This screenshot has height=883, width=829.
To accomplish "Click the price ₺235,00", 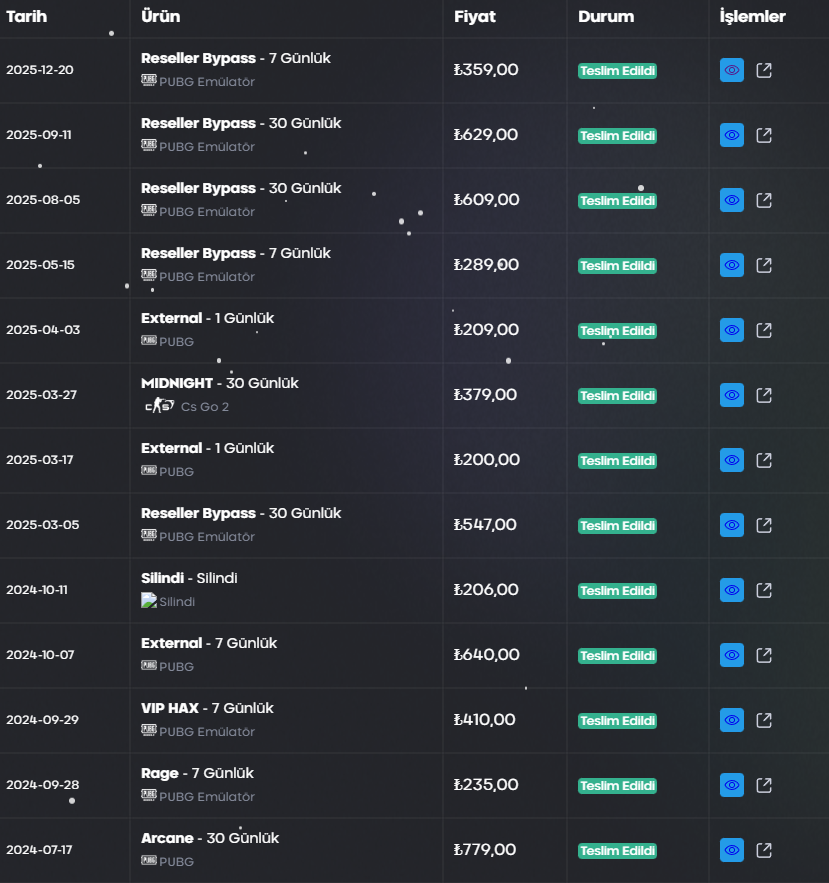I will pyautogui.click(x=486, y=784).
